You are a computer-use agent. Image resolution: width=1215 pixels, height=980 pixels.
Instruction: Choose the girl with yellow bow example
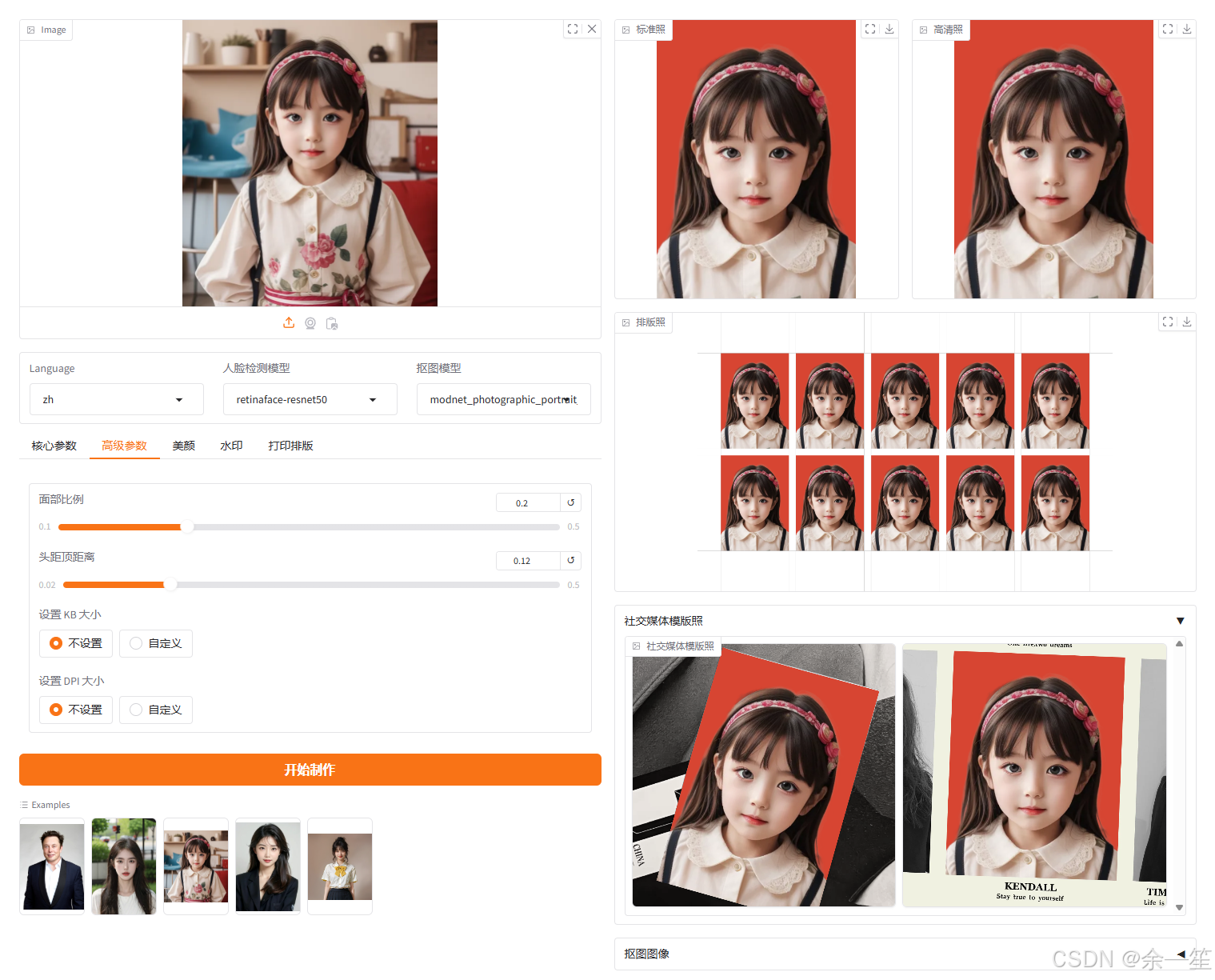tap(340, 866)
